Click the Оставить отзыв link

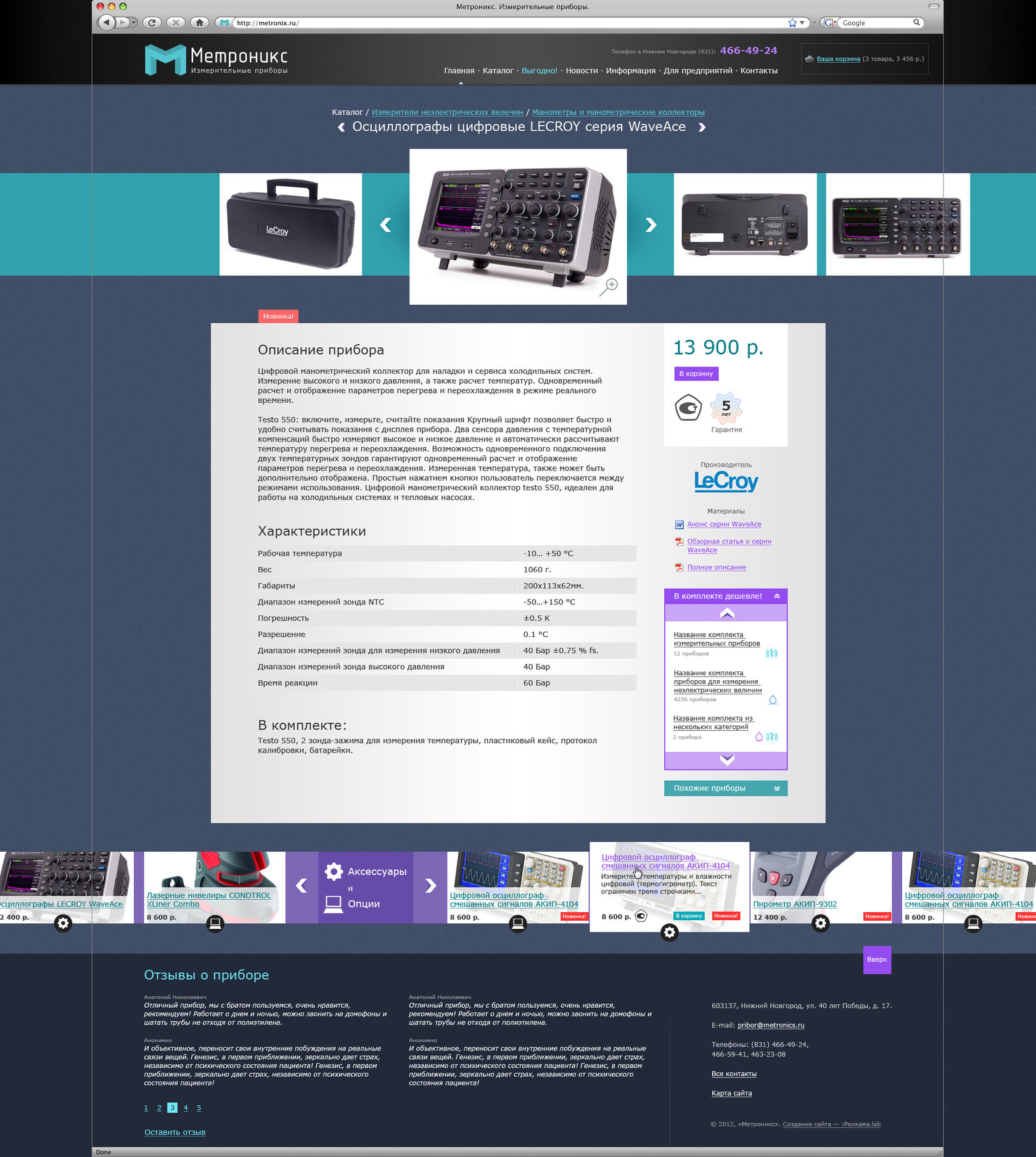point(175,1132)
